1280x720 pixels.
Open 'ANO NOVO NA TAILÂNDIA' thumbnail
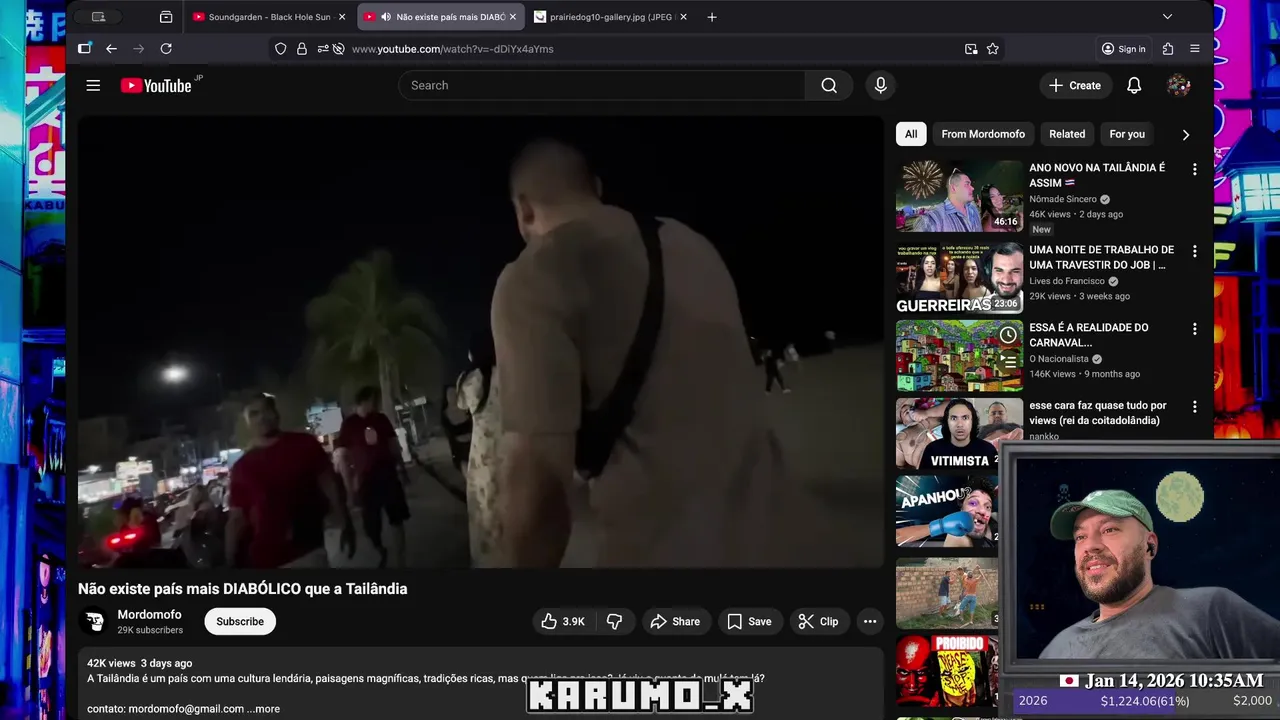click(x=959, y=196)
